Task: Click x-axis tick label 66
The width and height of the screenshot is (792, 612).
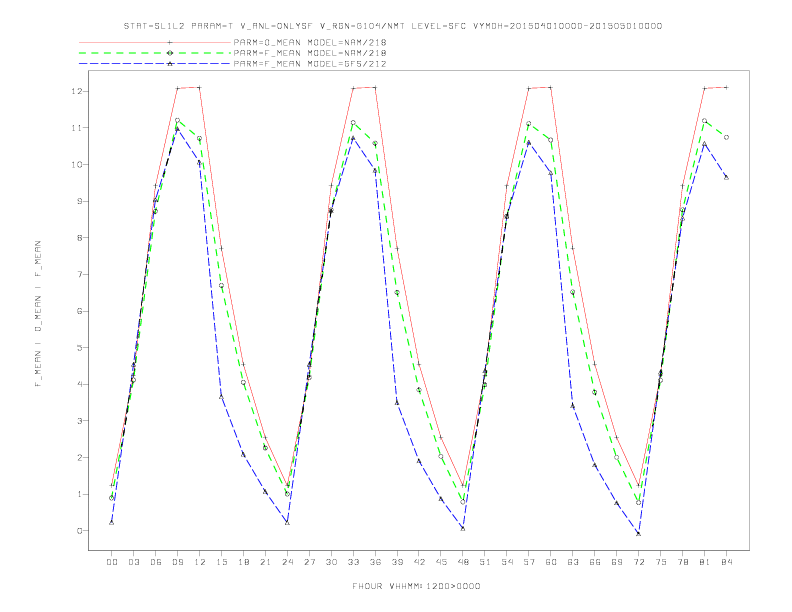Action: [595, 562]
